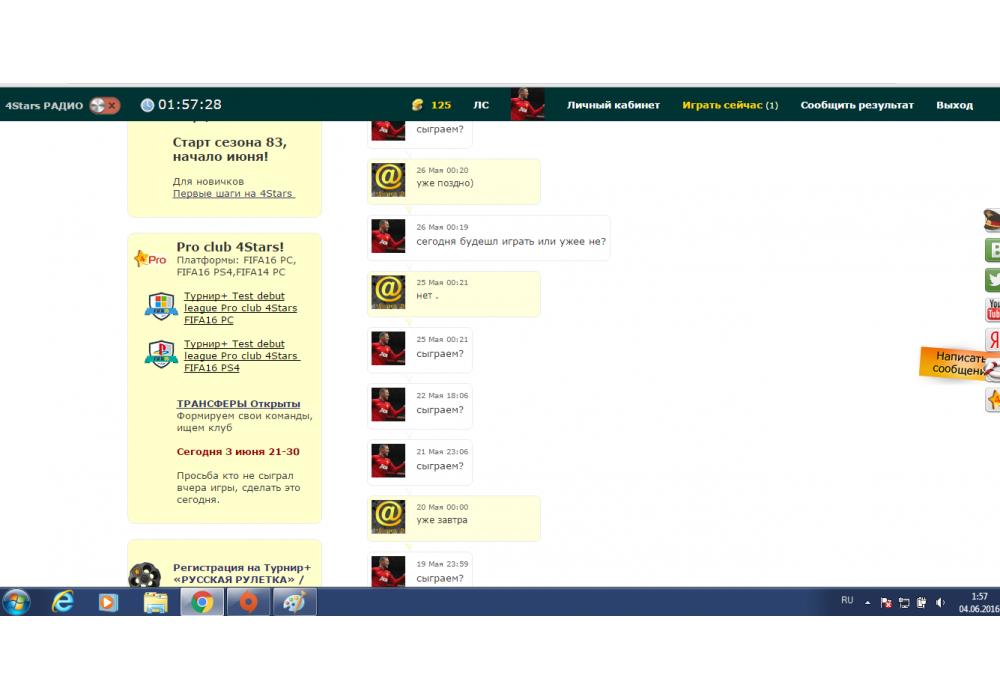Click the Выход logout link
Viewport: 1000px width, 700px height.
(954, 105)
